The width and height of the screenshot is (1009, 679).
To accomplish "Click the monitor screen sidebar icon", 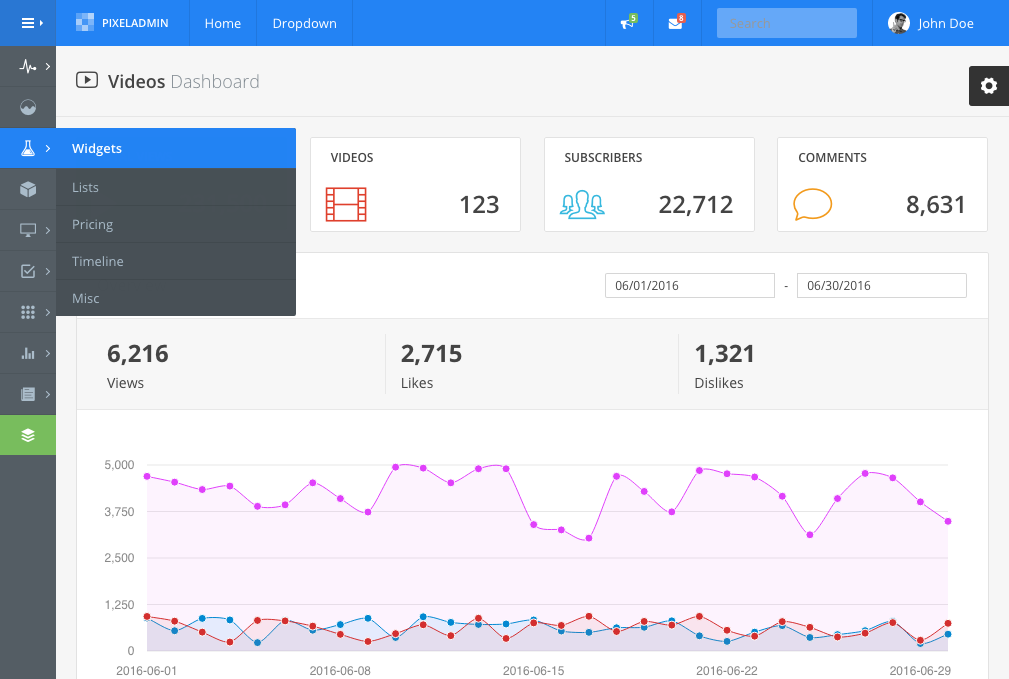I will coord(28,230).
